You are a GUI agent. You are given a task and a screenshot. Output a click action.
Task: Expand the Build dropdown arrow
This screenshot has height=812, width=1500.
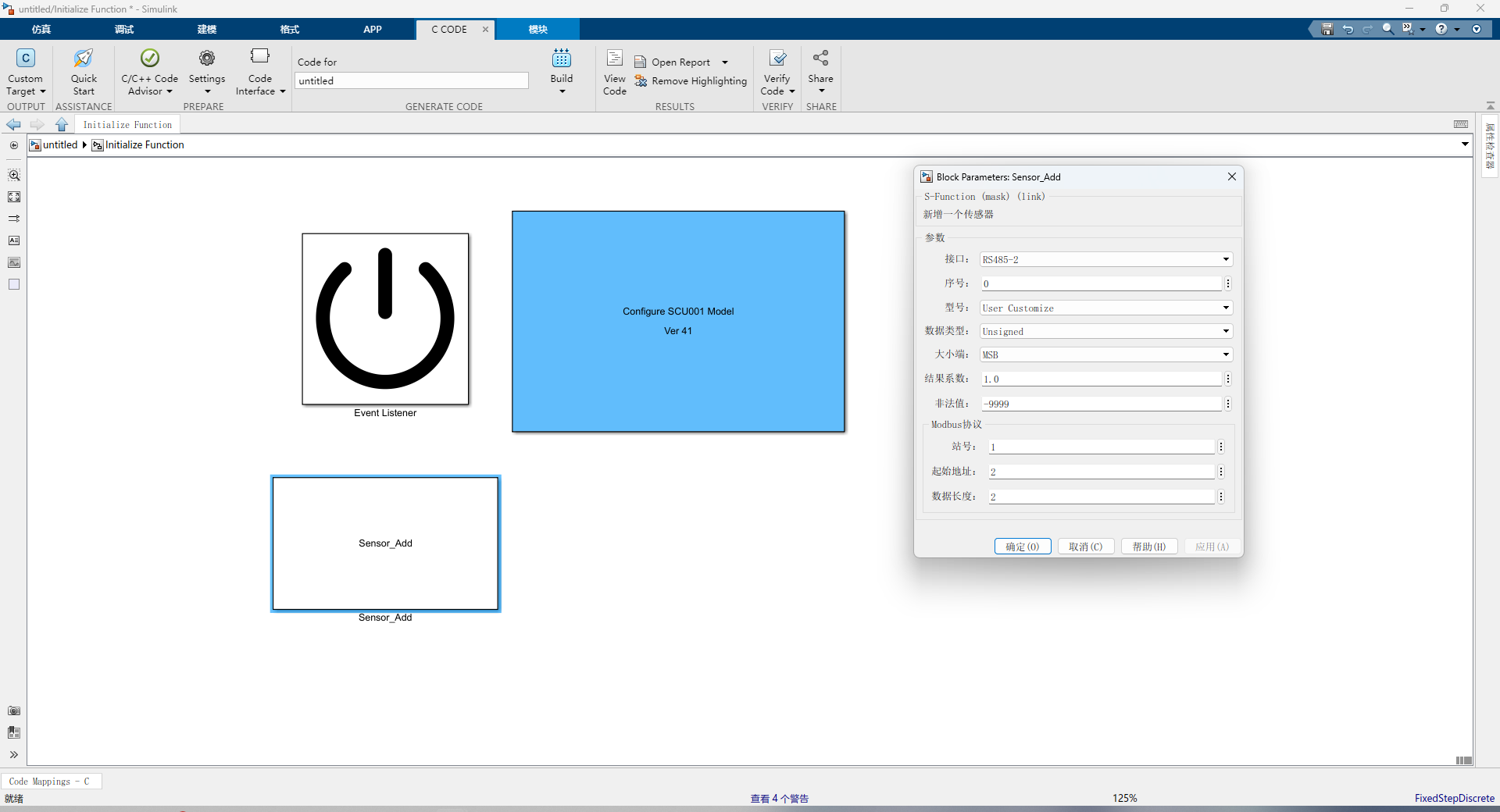click(562, 91)
